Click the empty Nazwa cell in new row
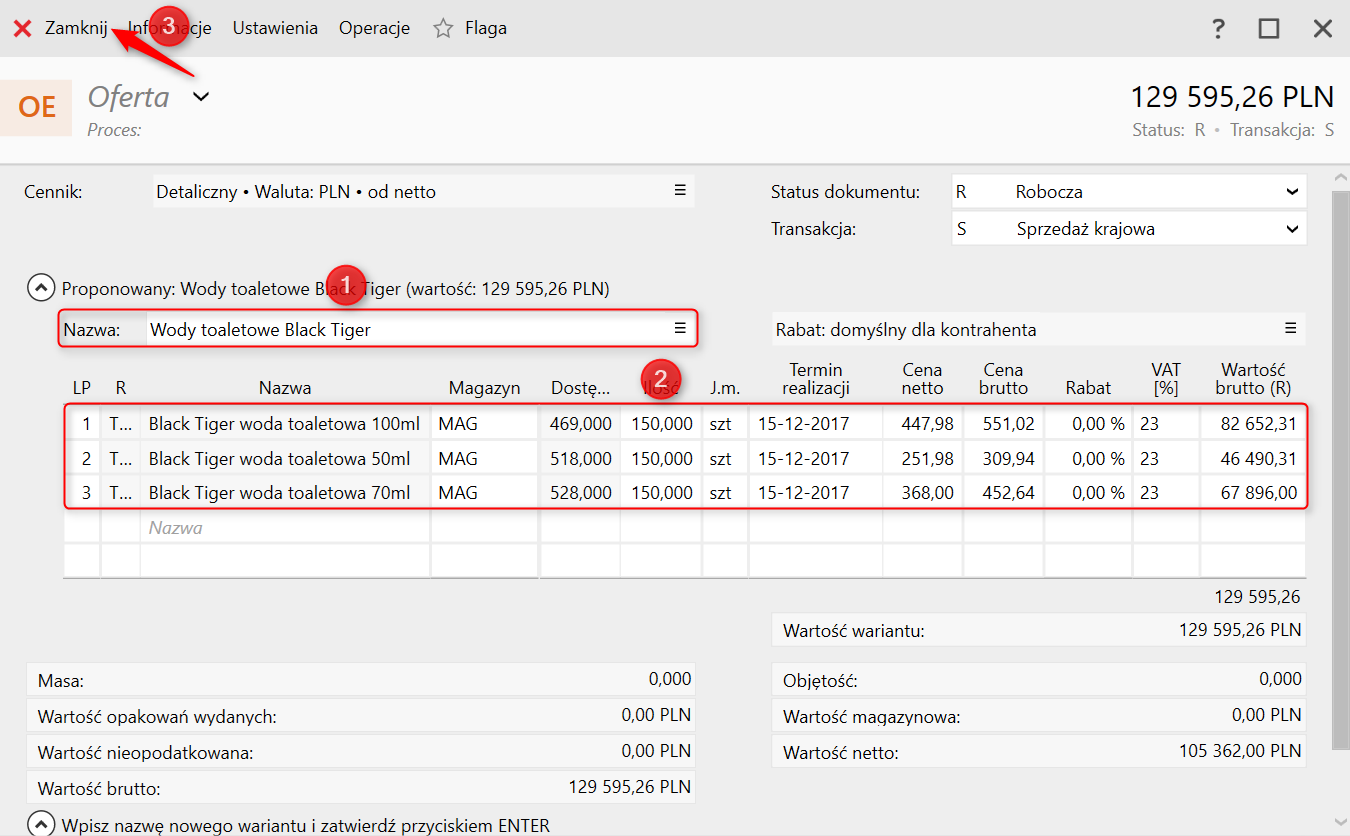Screen dimensions: 1350x836 tap(284, 528)
